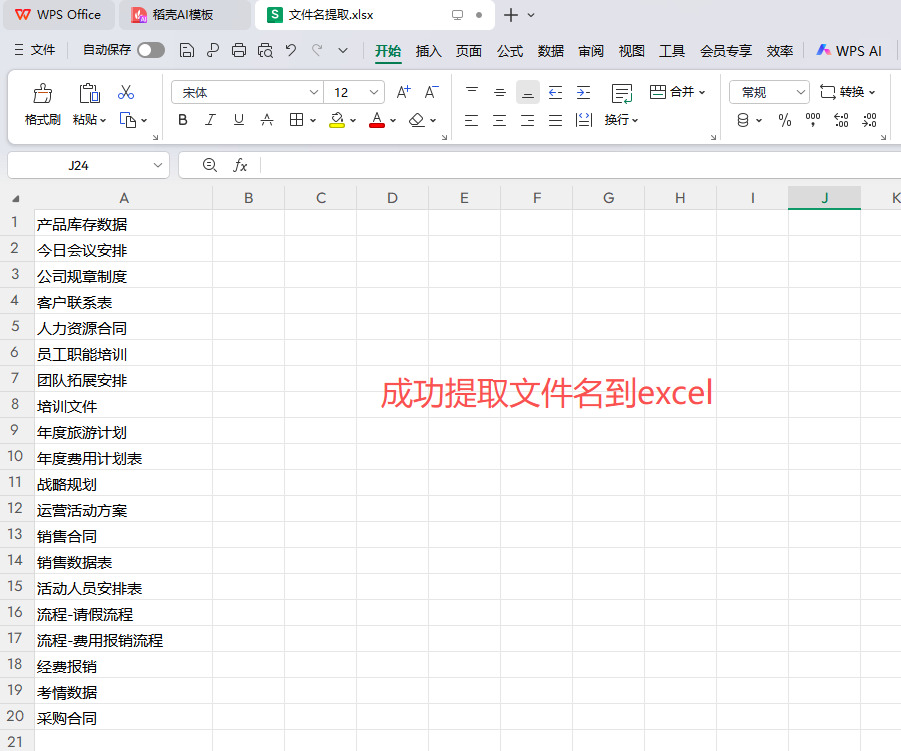Switch to the 插入 tab
901x751 pixels.
click(429, 51)
